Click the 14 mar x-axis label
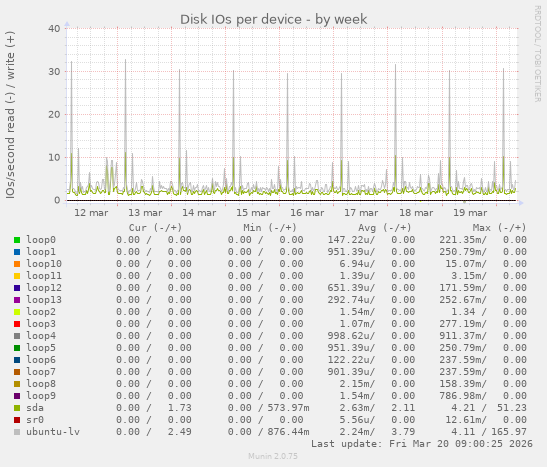 coord(199,213)
